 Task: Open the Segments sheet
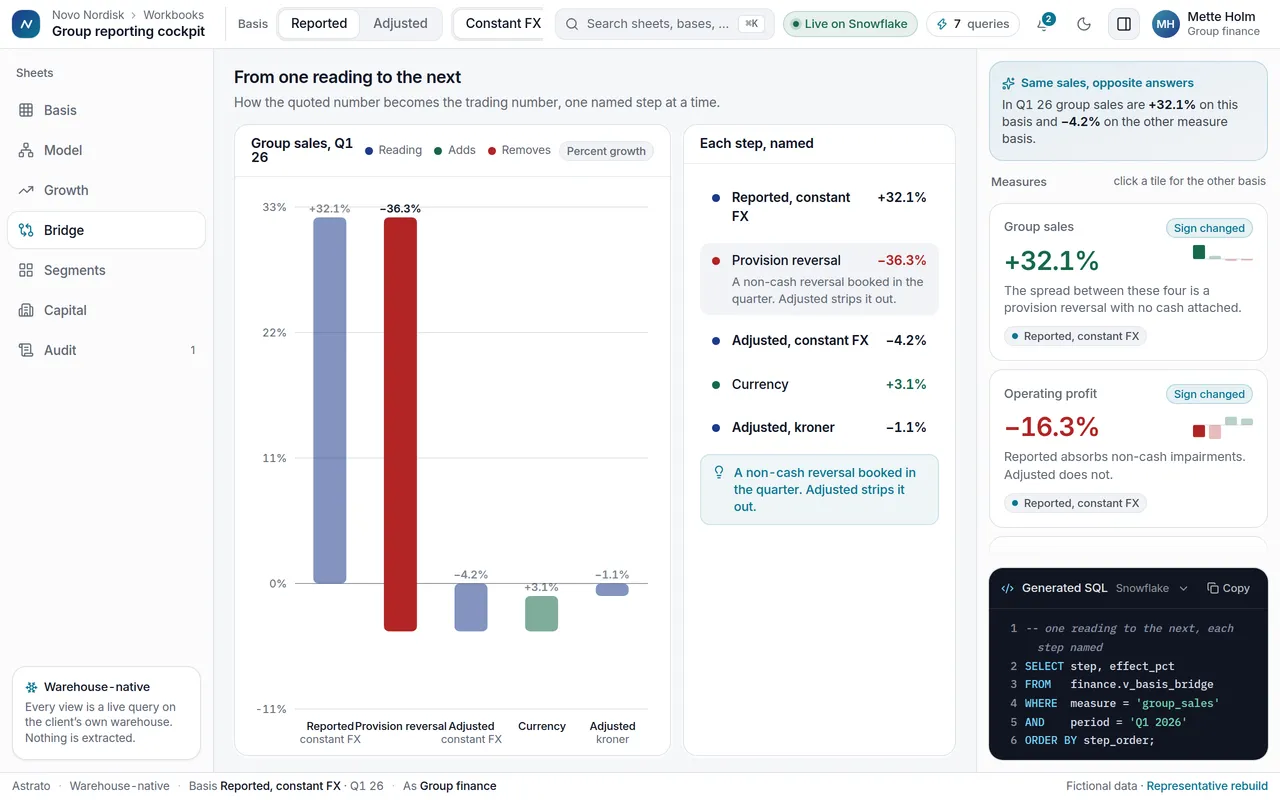tap(106, 270)
